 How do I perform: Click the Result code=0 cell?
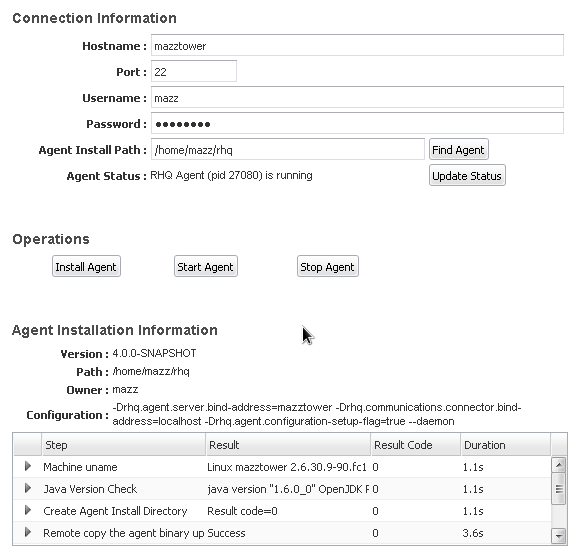242,511
